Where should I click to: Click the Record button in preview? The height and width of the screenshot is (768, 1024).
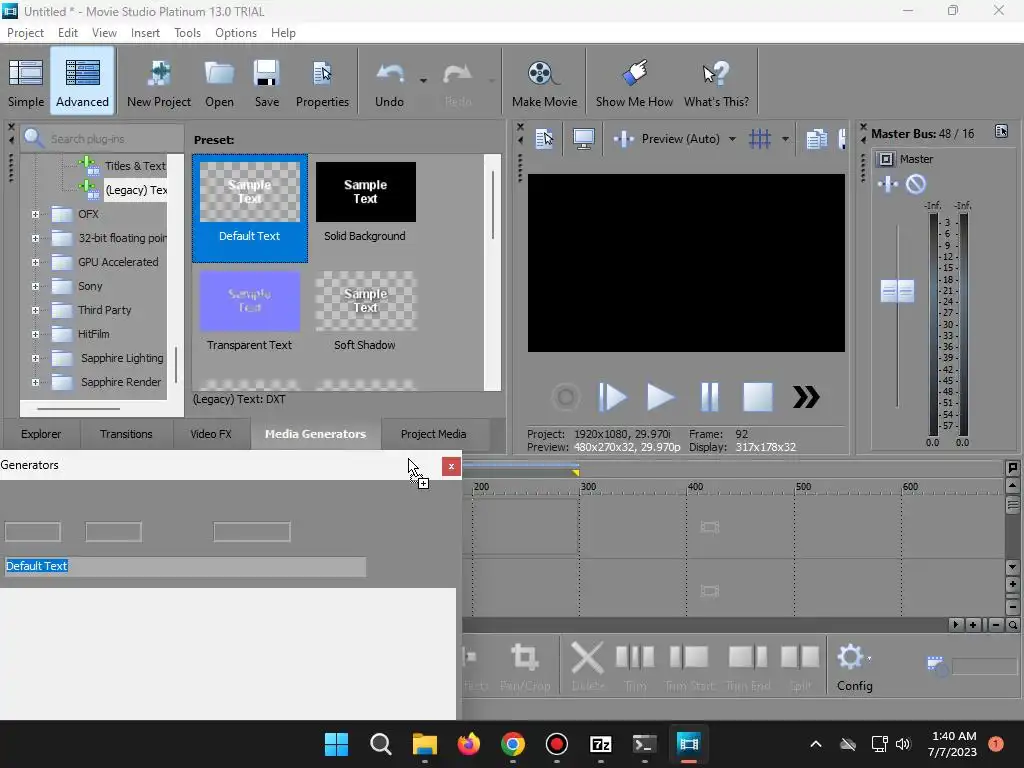coord(566,397)
